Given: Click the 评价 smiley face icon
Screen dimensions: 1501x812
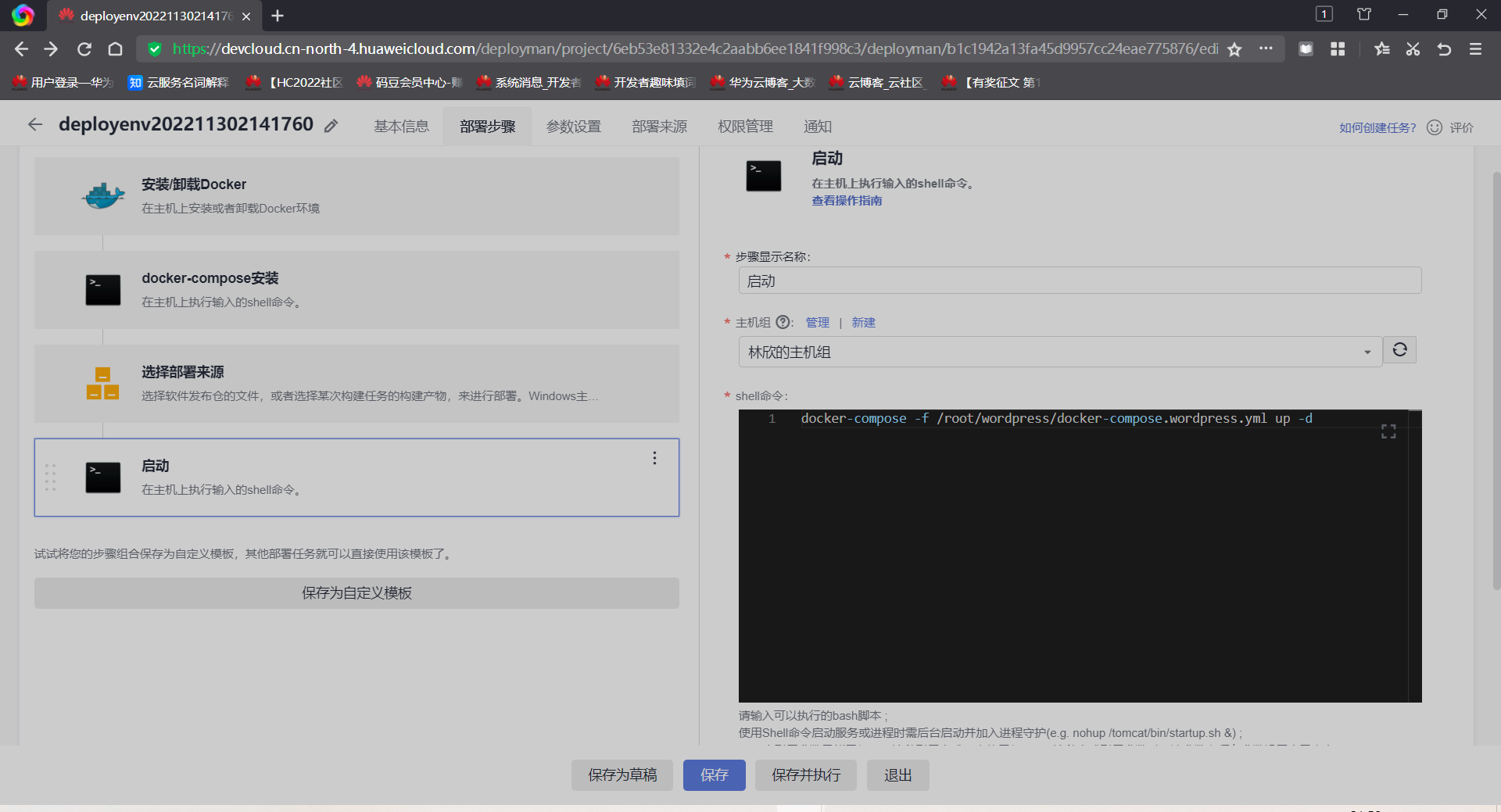Looking at the screenshot, I should pos(1435,127).
